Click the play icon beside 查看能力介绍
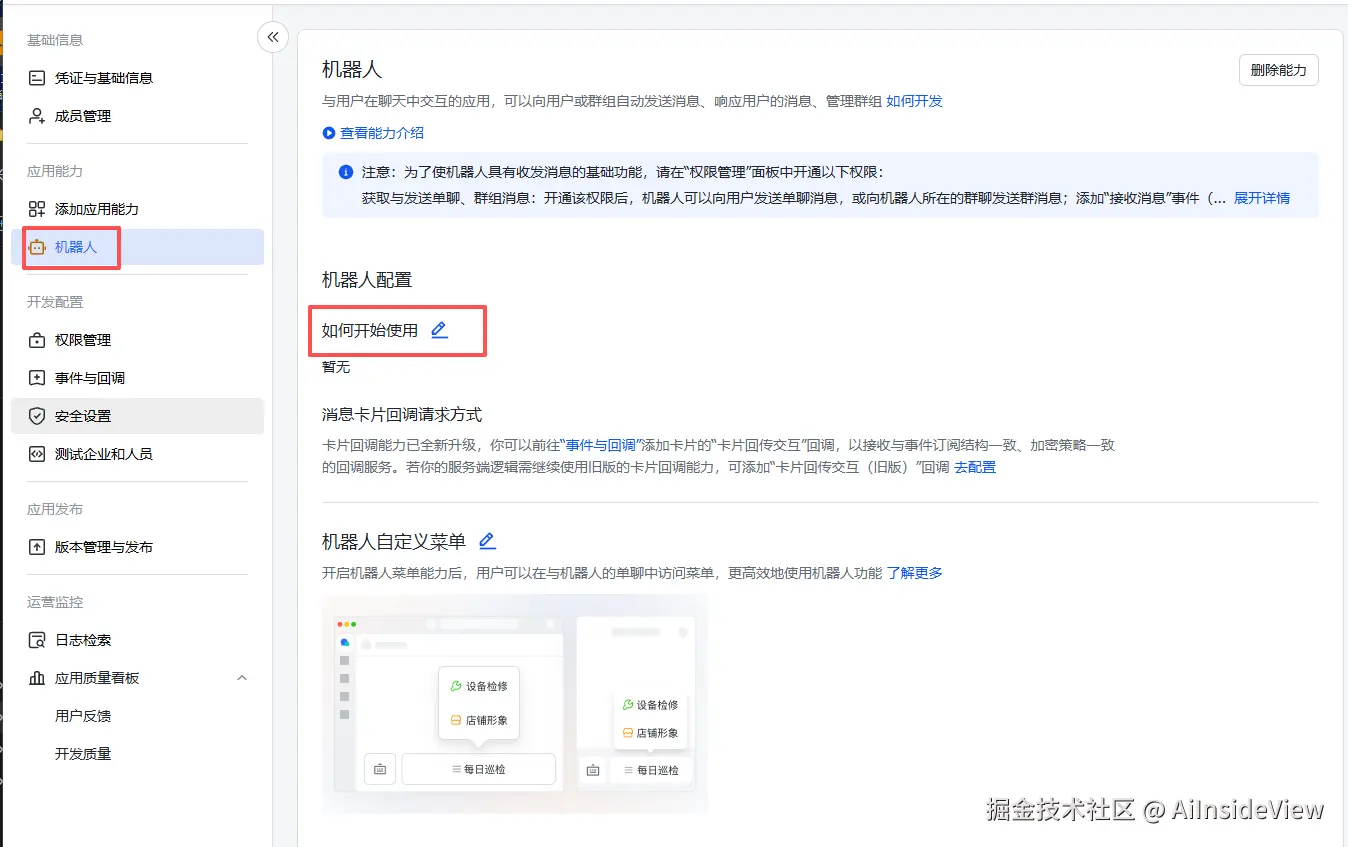 coord(329,133)
